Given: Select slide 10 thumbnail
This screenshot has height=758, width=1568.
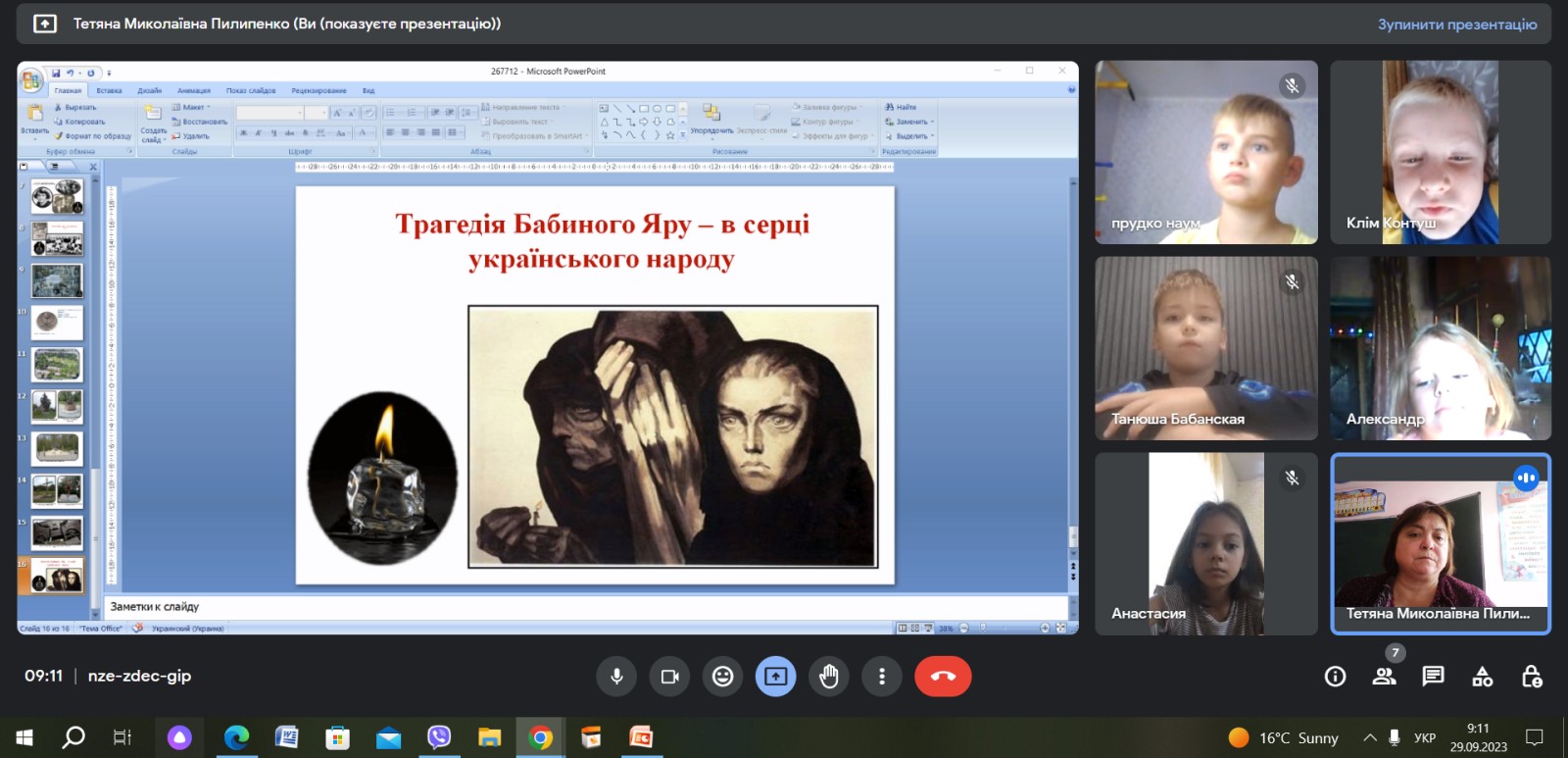Looking at the screenshot, I should (x=58, y=322).
